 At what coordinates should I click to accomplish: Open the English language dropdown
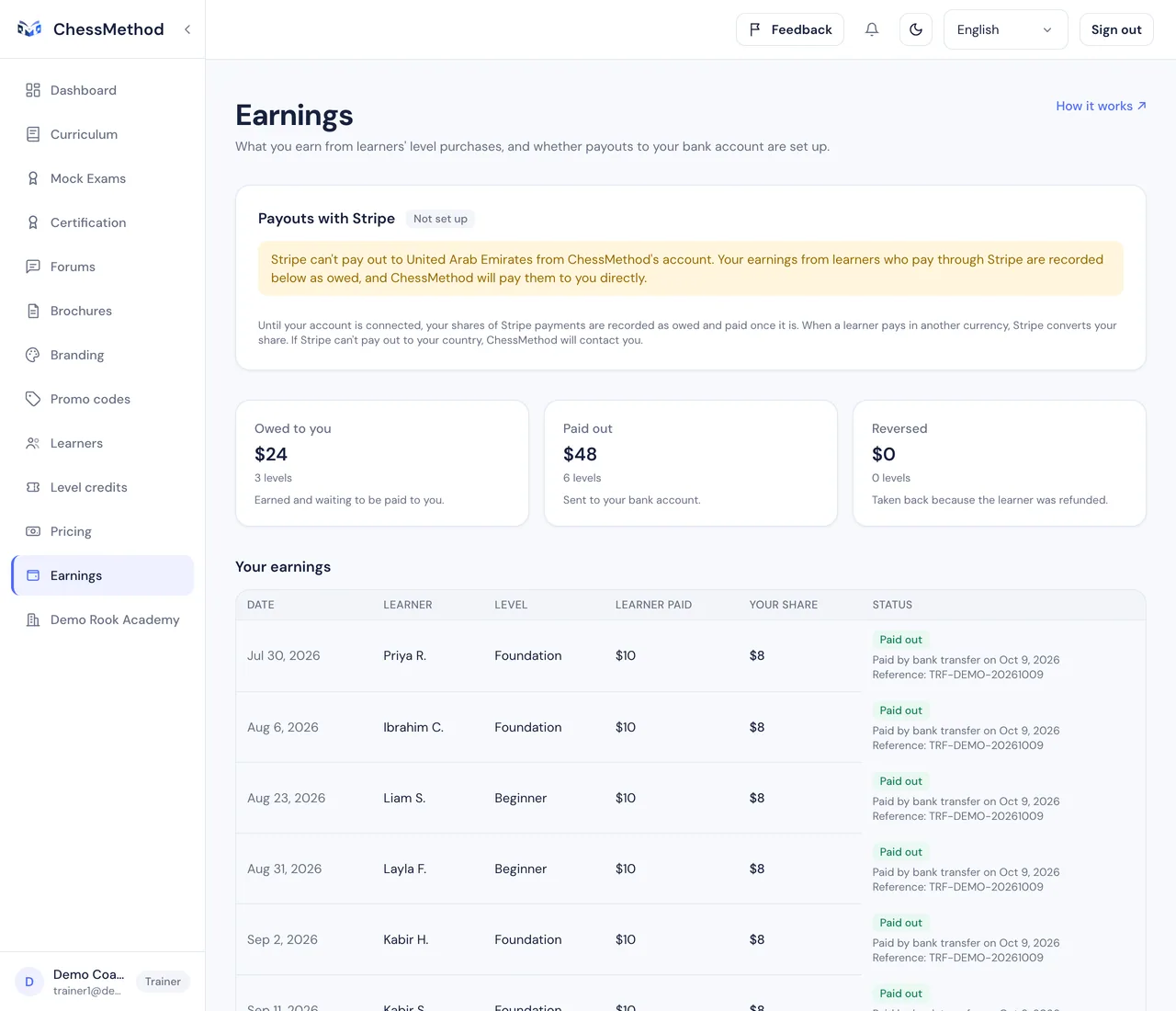coord(1005,29)
